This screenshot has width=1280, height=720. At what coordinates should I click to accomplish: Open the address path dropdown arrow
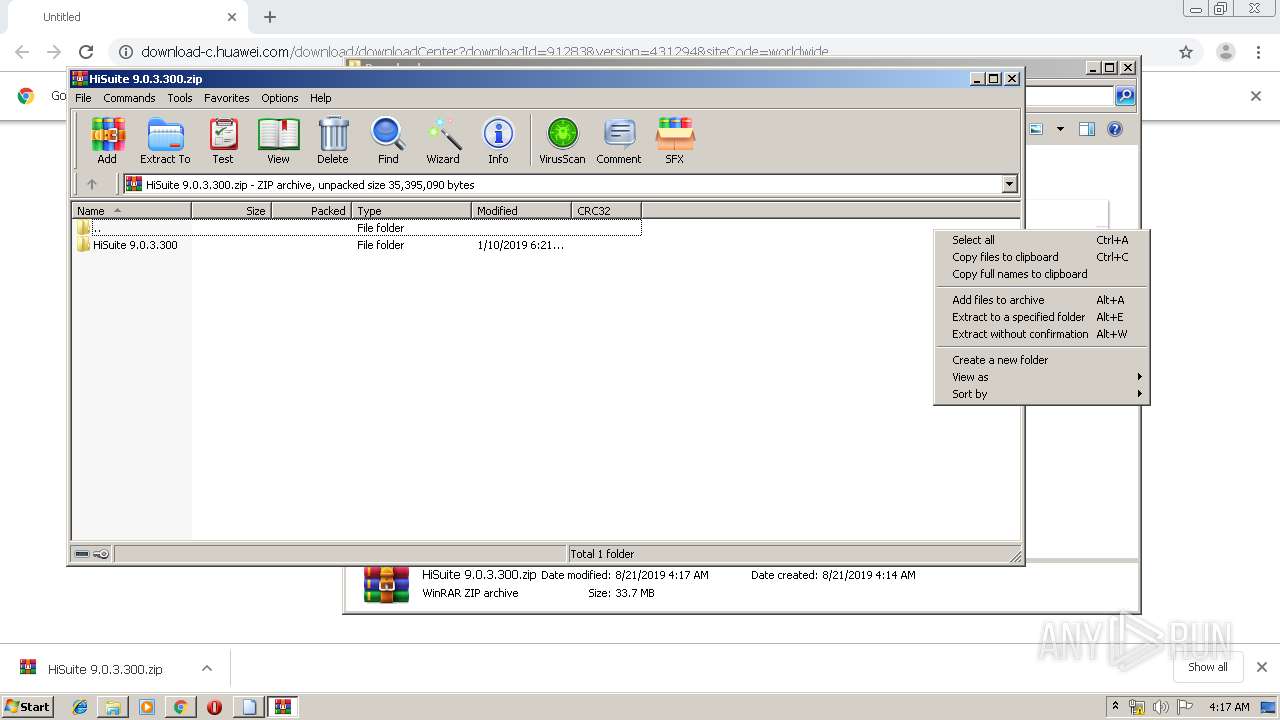(x=1009, y=184)
